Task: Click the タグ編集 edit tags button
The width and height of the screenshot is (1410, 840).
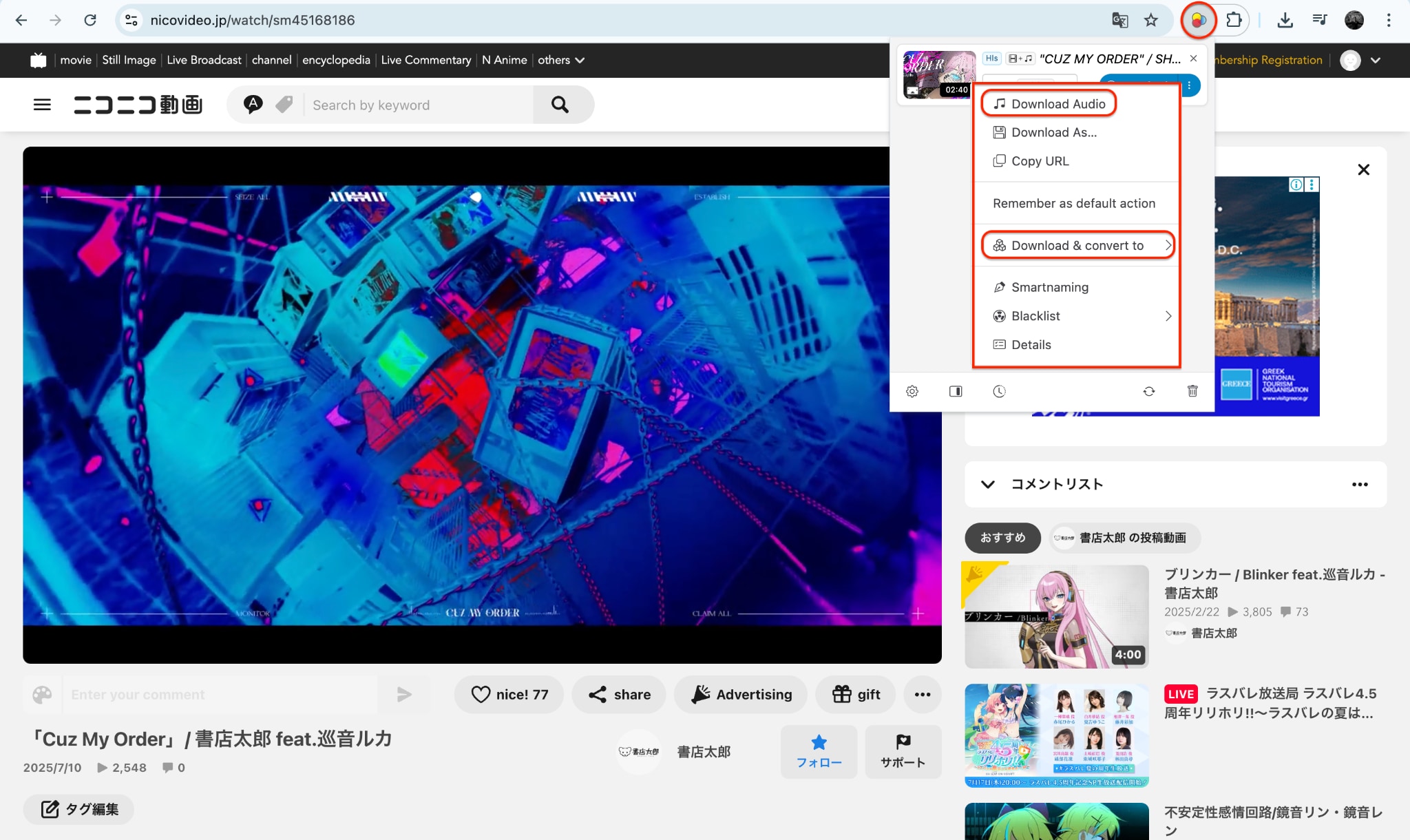Action: (78, 809)
